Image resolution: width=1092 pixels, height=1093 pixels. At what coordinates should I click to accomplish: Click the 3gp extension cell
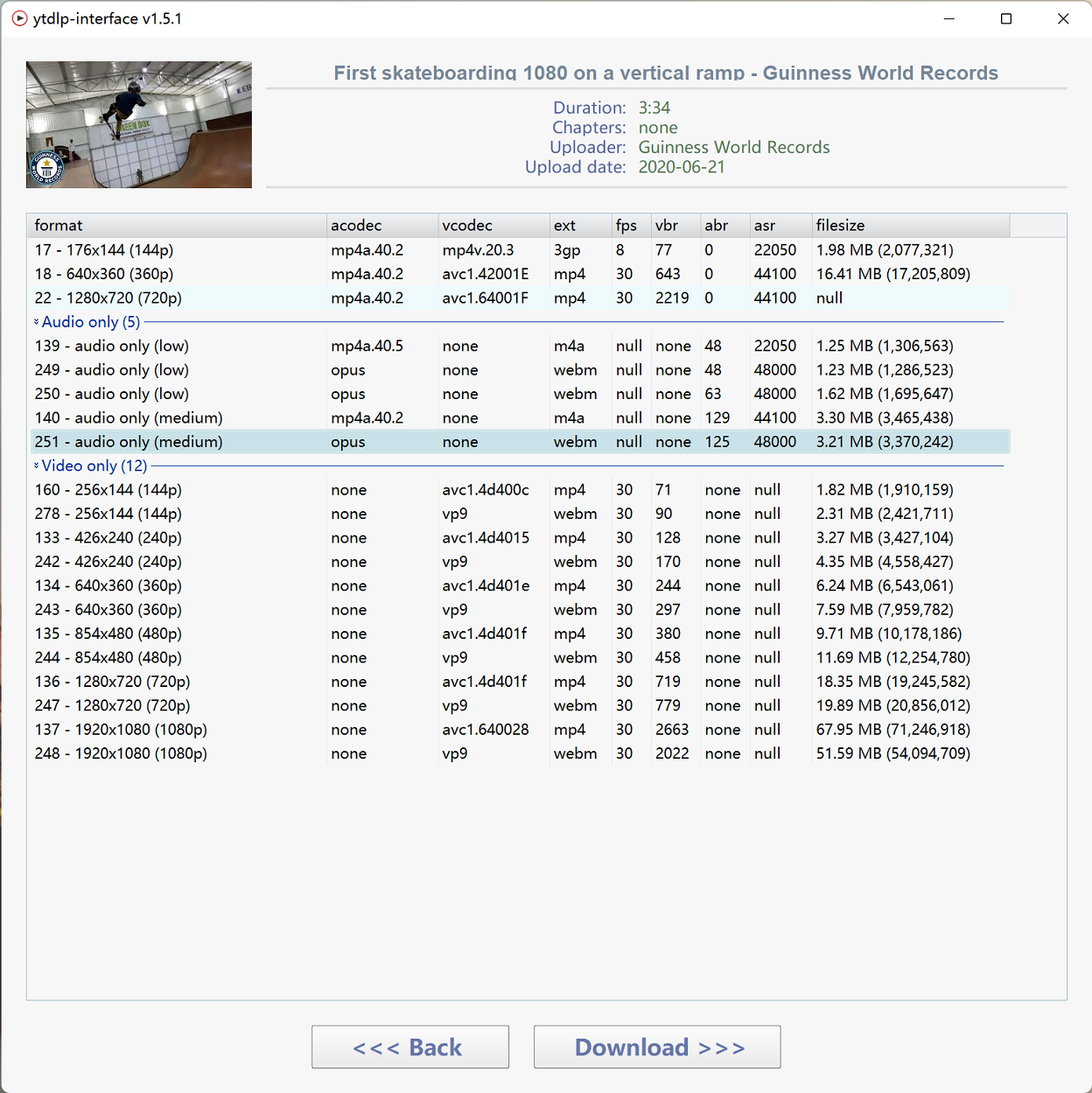[567, 250]
